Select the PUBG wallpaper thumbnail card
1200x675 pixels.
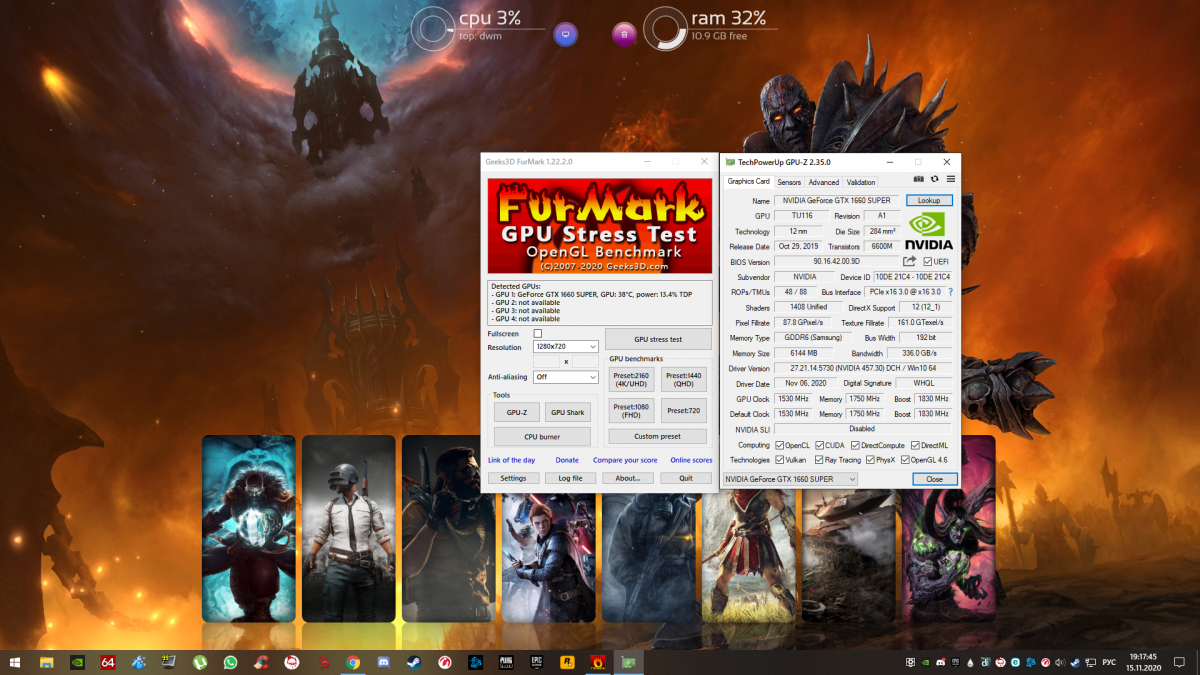[349, 528]
